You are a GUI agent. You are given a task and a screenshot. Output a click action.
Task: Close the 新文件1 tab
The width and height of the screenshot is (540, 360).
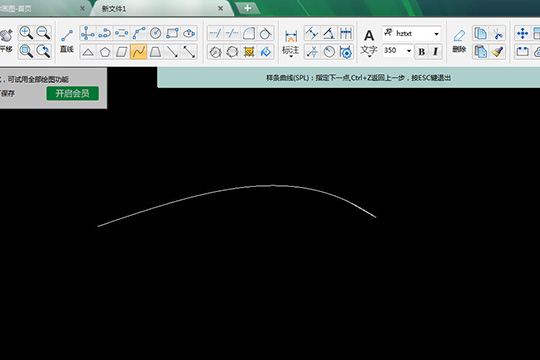point(220,8)
